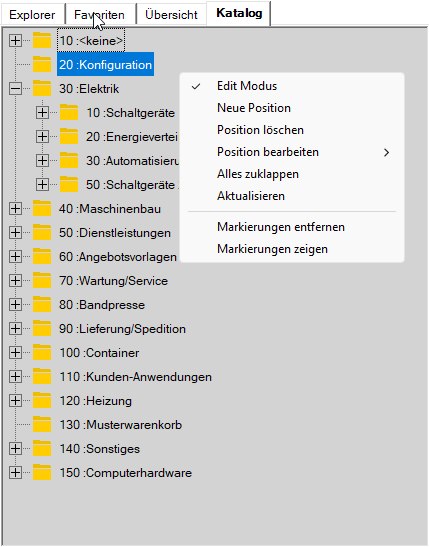This screenshot has height=547, width=429.
Task: Click the folder icon of 40 :Maschinenbau
Action: click(x=42, y=209)
